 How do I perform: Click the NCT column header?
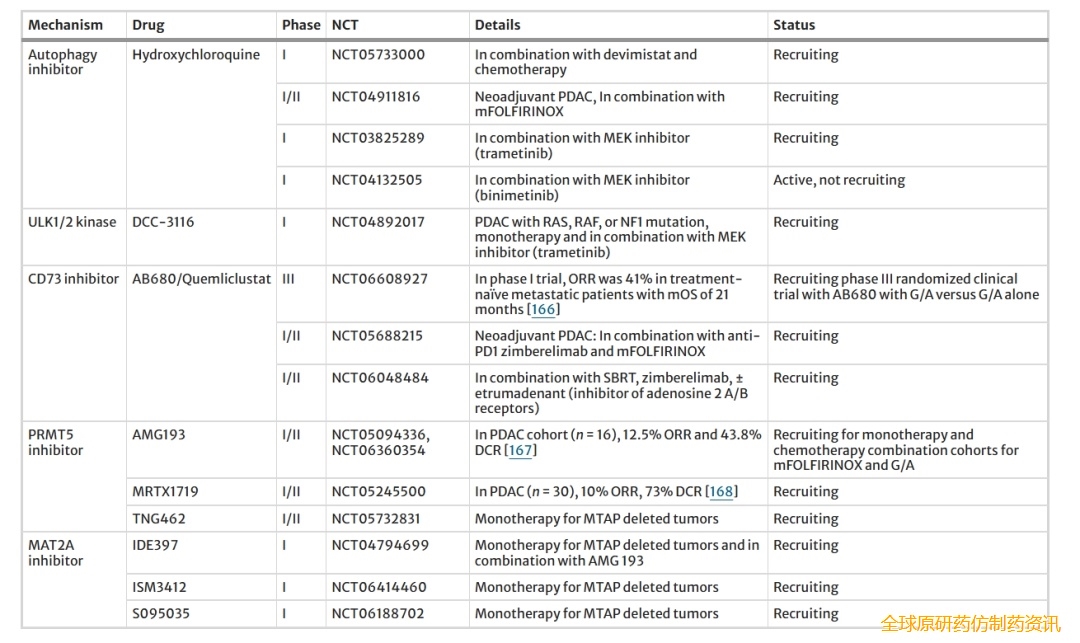pyautogui.click(x=345, y=25)
